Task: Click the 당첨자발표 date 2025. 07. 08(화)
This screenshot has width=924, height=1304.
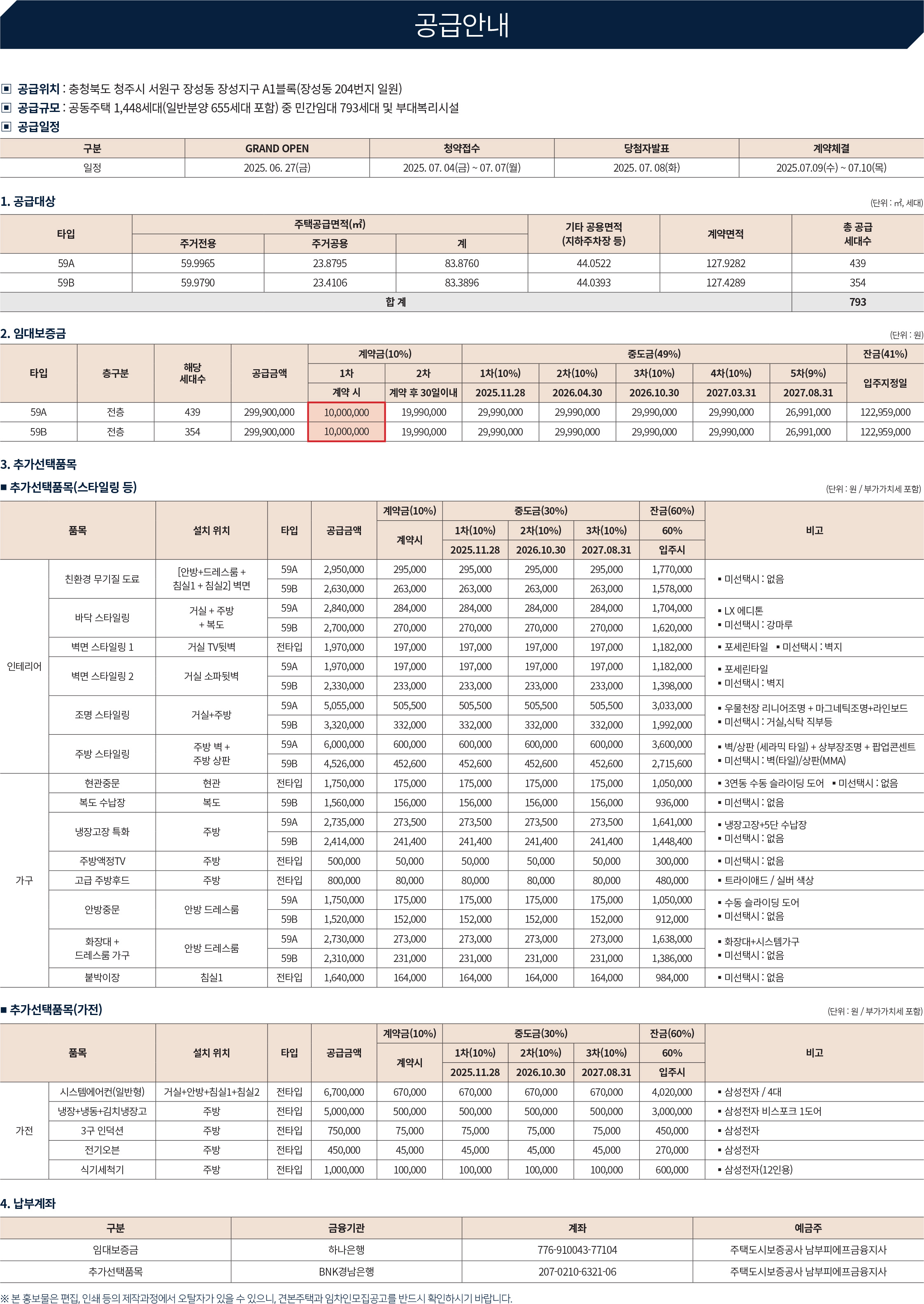Action: [x=646, y=167]
